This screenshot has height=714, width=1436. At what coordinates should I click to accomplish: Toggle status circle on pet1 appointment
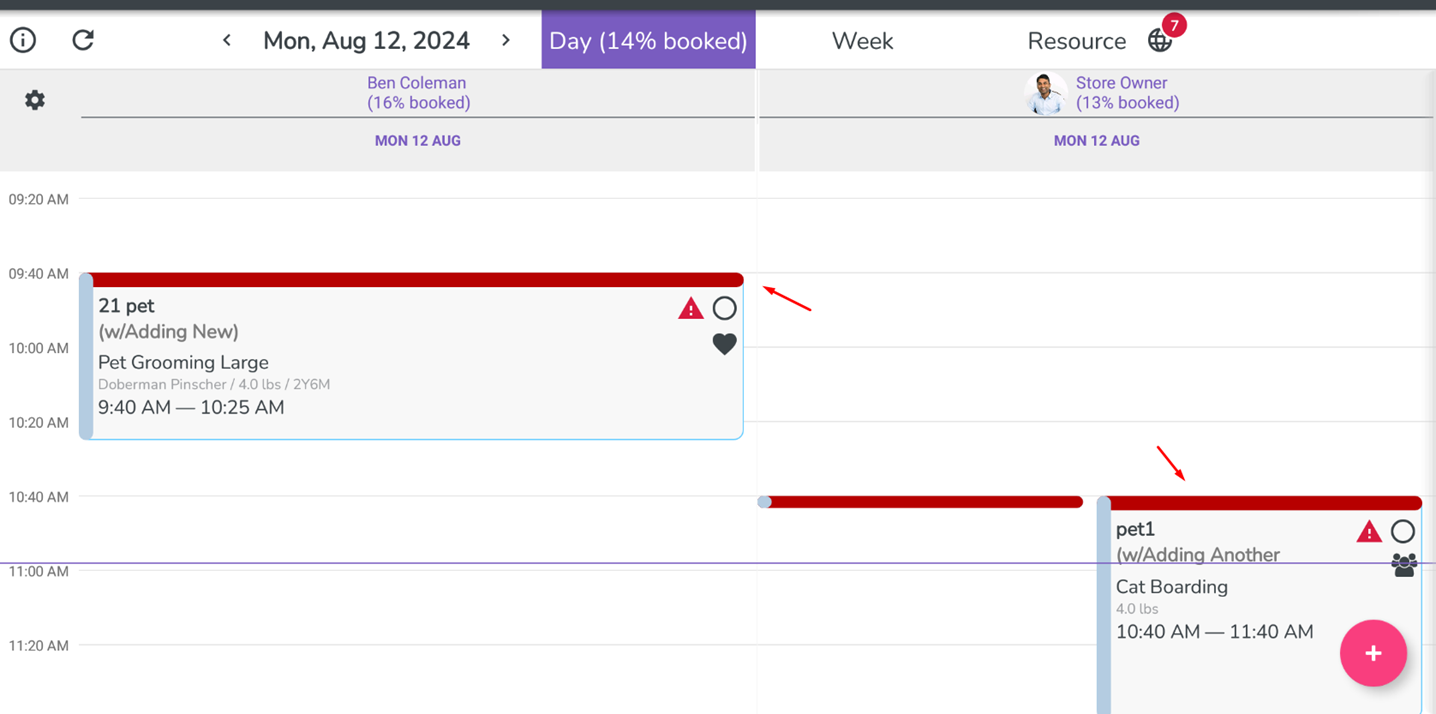pos(1403,531)
